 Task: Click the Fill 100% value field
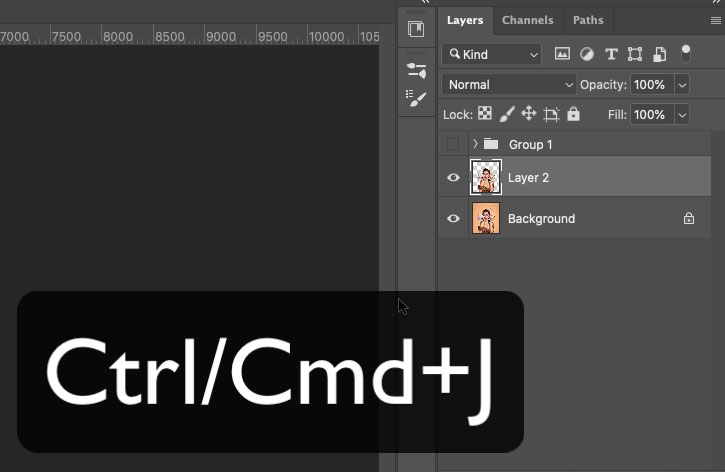[652, 115]
